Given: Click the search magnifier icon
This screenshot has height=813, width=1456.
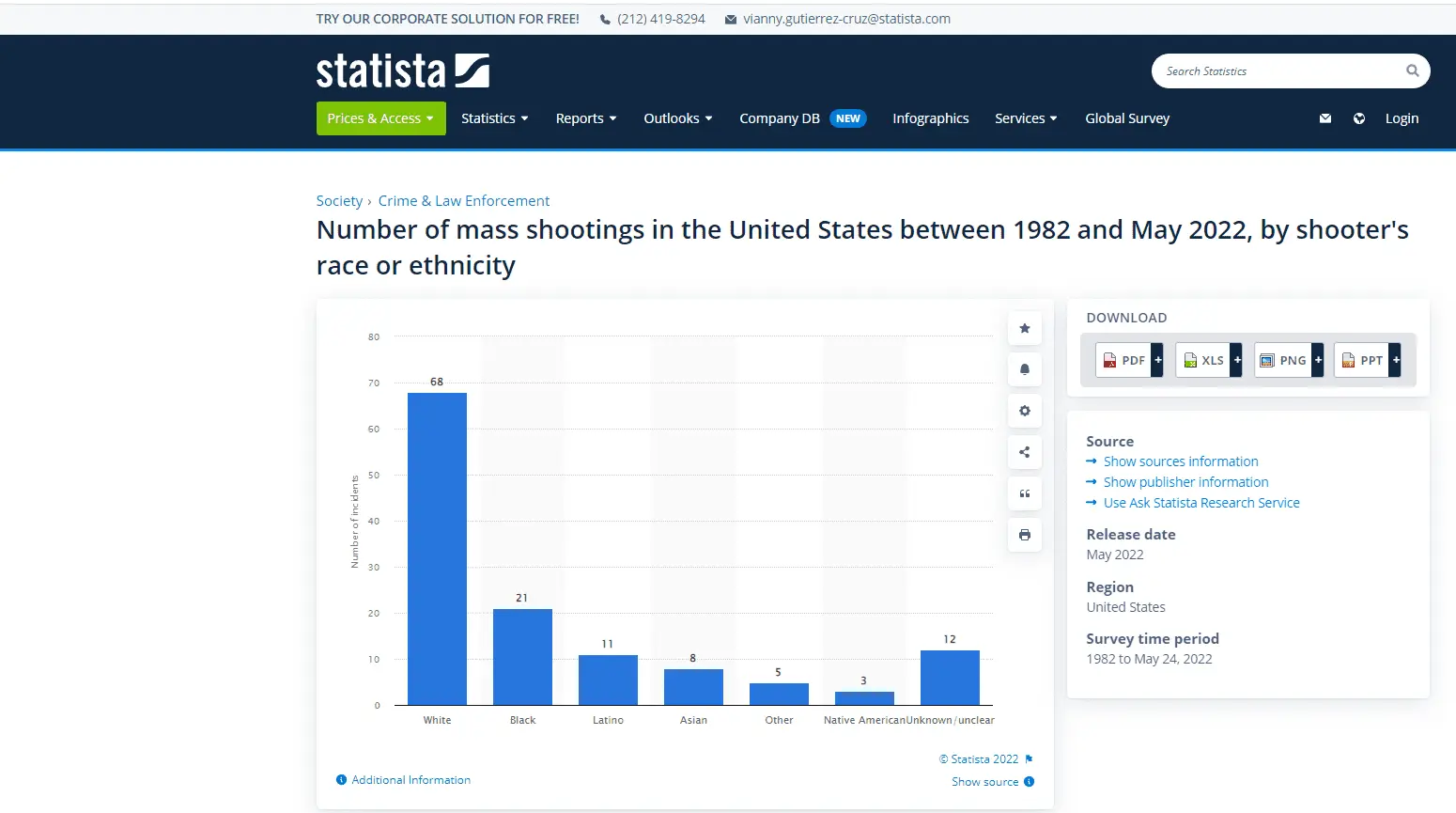Looking at the screenshot, I should 1412,70.
